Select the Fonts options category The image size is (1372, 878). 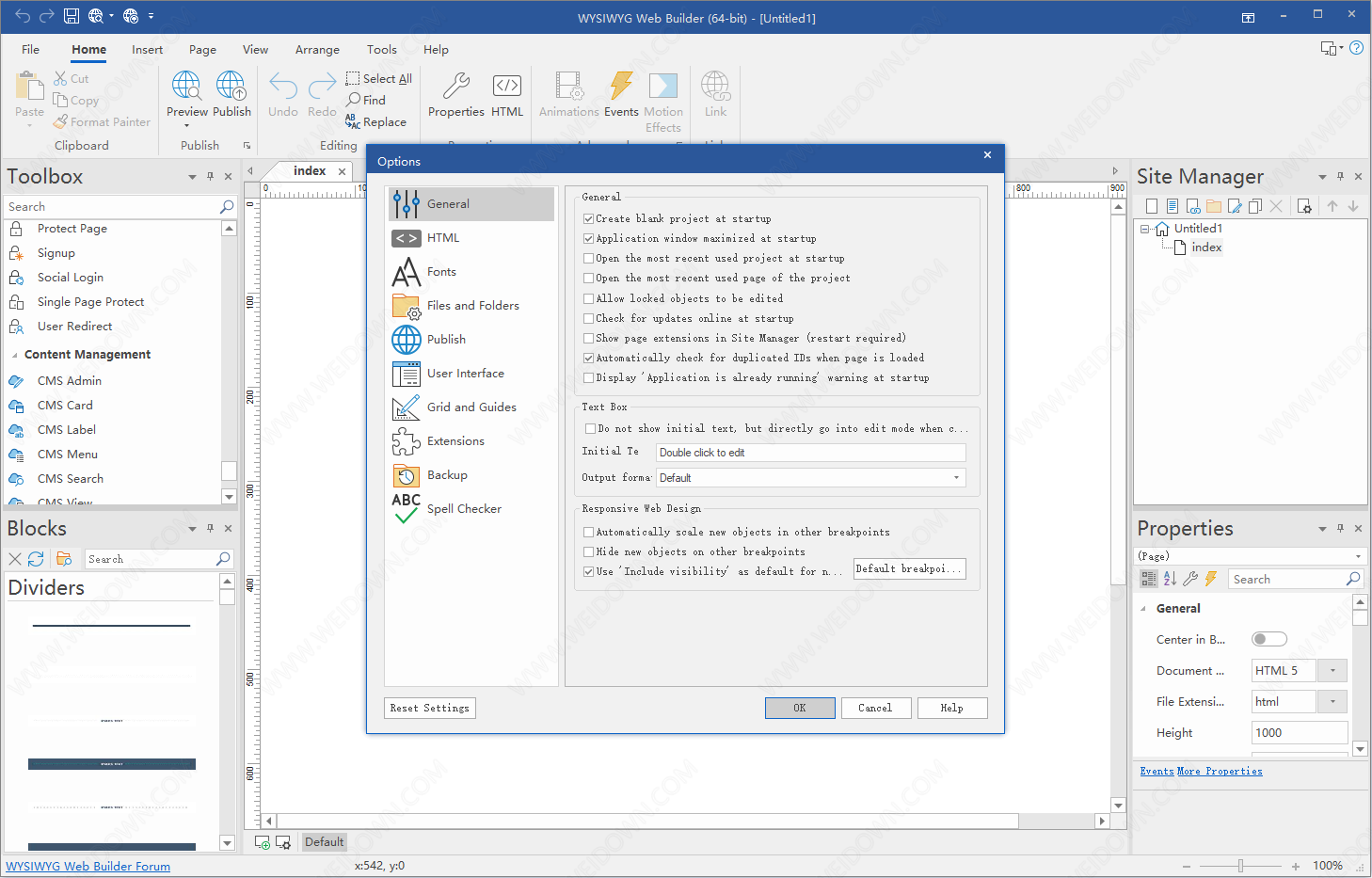(x=441, y=272)
